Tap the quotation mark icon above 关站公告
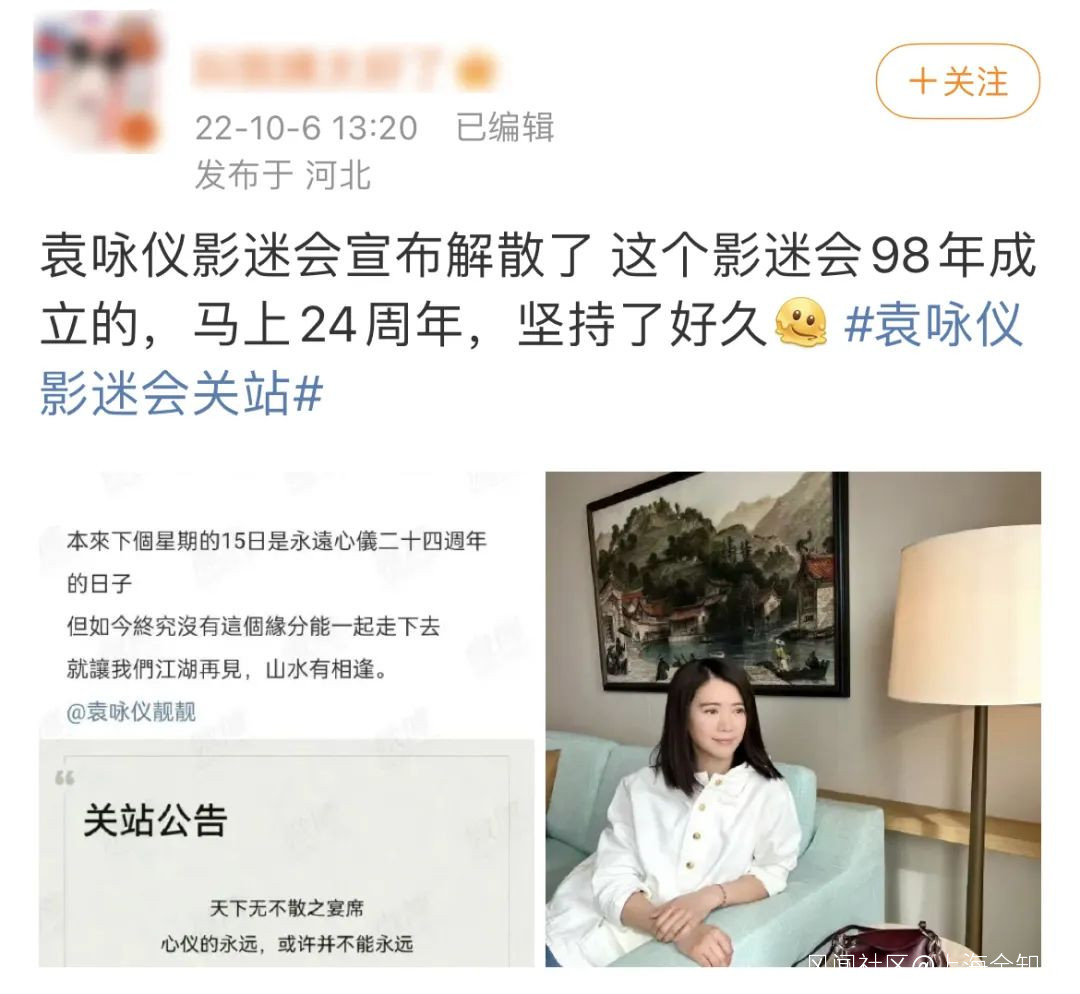This screenshot has height=994, width=1080. click(x=65, y=778)
